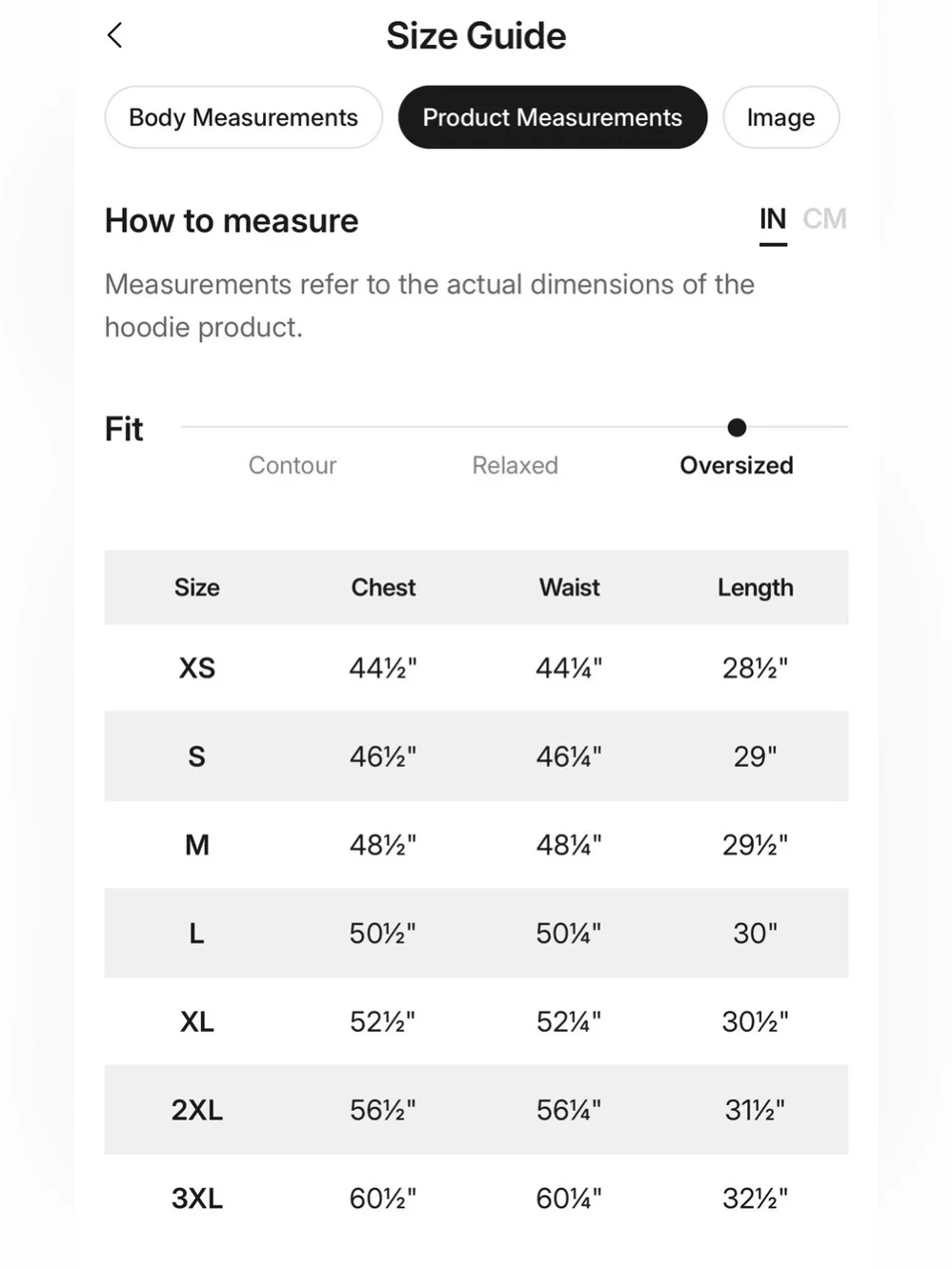Click the Oversized fit label
The width and height of the screenshot is (952, 1270).
click(737, 465)
